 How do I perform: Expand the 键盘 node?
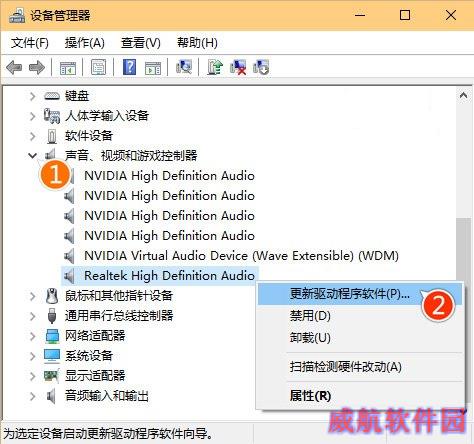(x=32, y=96)
